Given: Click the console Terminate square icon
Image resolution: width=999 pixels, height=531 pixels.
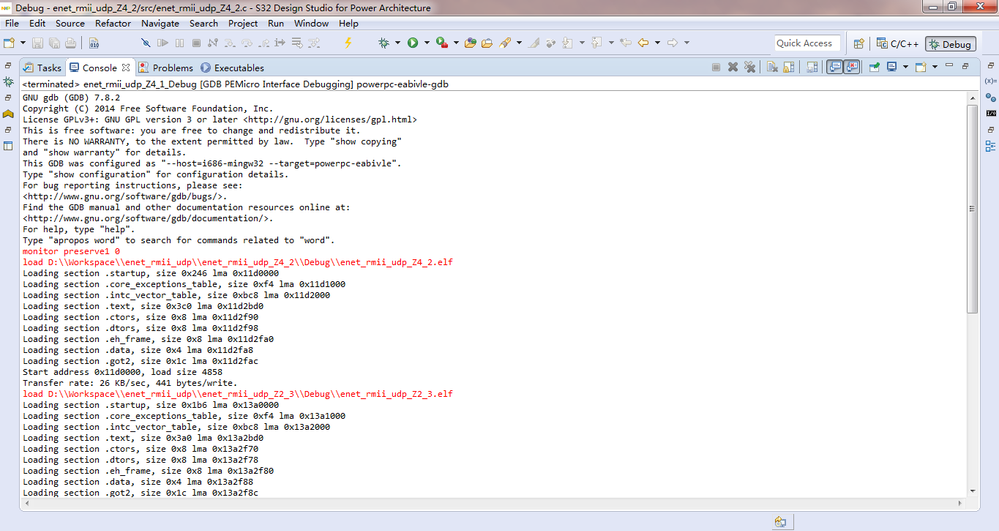Looking at the screenshot, I should (x=716, y=67).
